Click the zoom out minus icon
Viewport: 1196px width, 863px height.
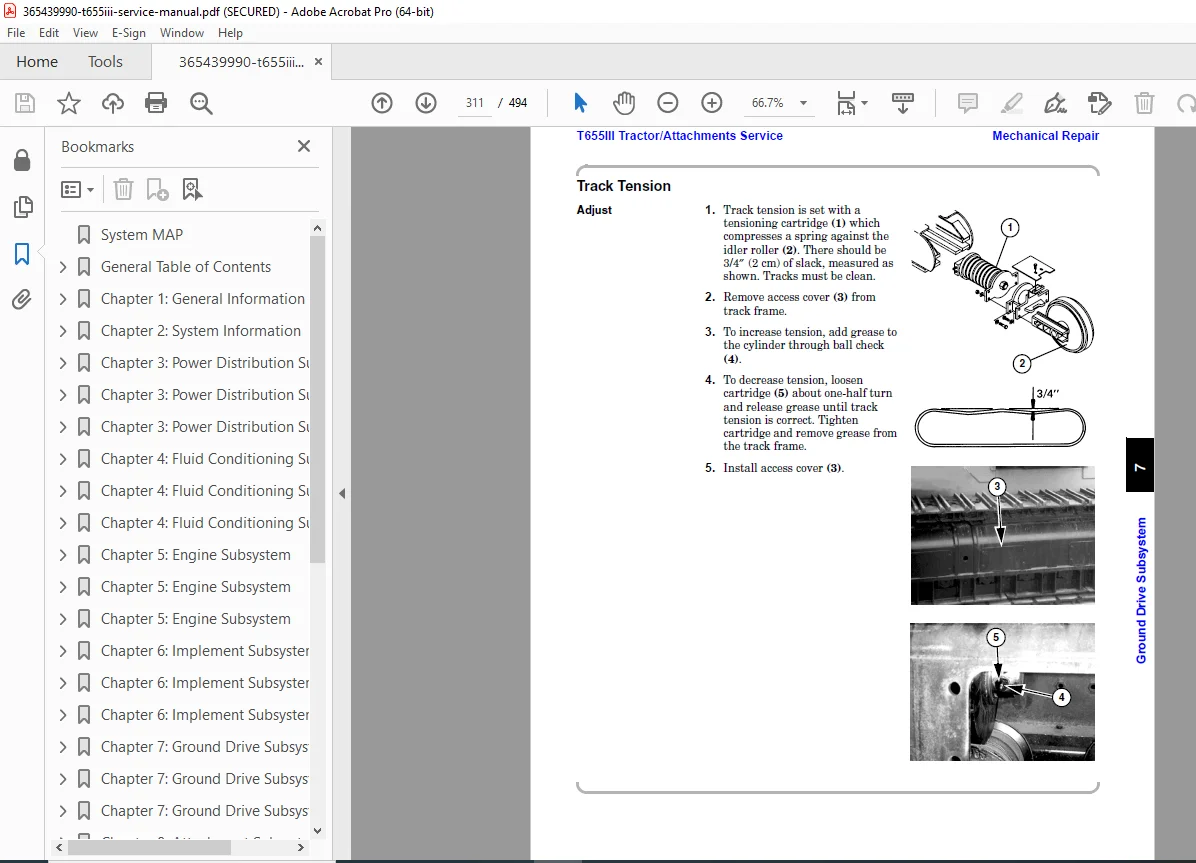click(x=667, y=103)
